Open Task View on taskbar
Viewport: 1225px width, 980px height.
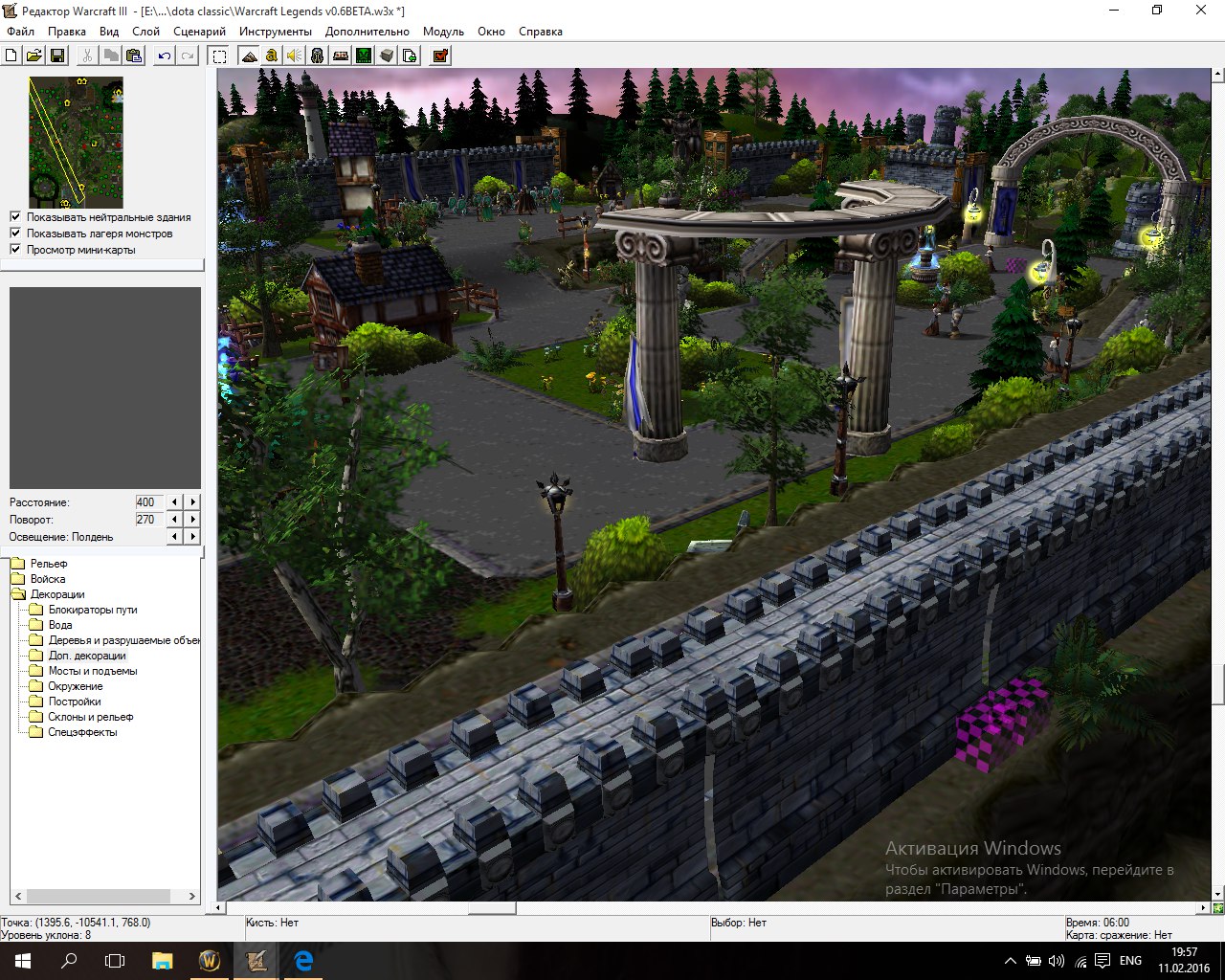pos(115,961)
